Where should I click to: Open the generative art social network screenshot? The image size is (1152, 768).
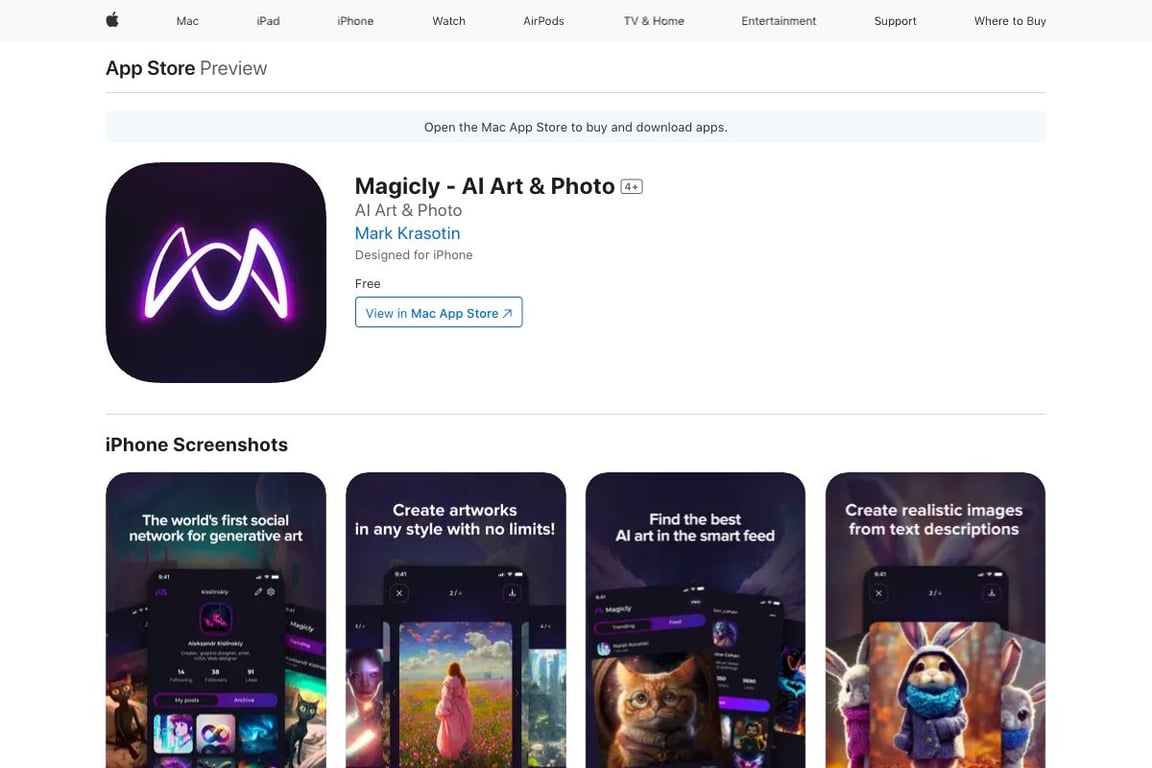[x=216, y=620]
